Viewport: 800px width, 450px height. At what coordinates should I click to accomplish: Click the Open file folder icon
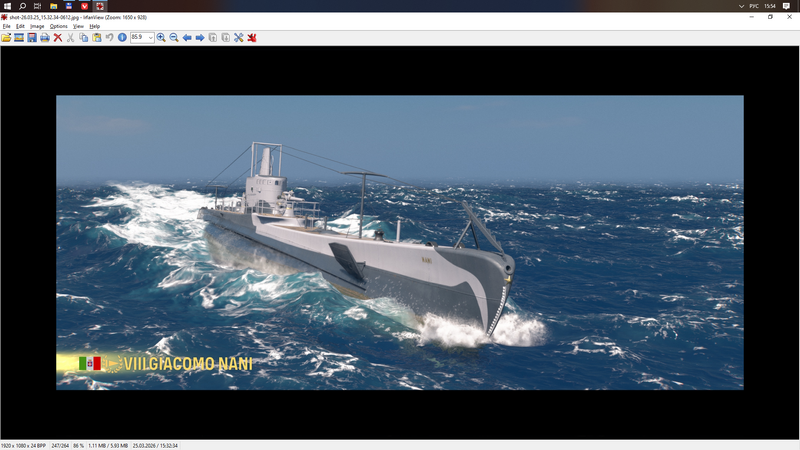point(6,37)
